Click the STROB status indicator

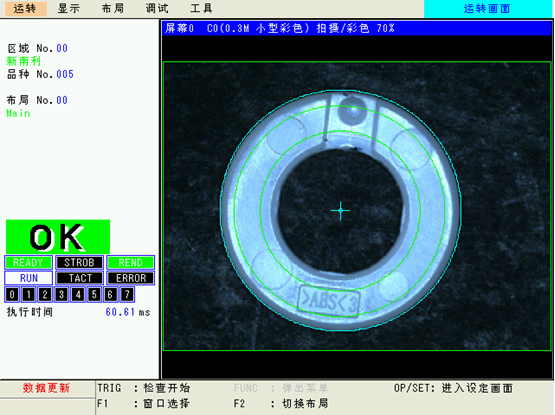pos(79,263)
